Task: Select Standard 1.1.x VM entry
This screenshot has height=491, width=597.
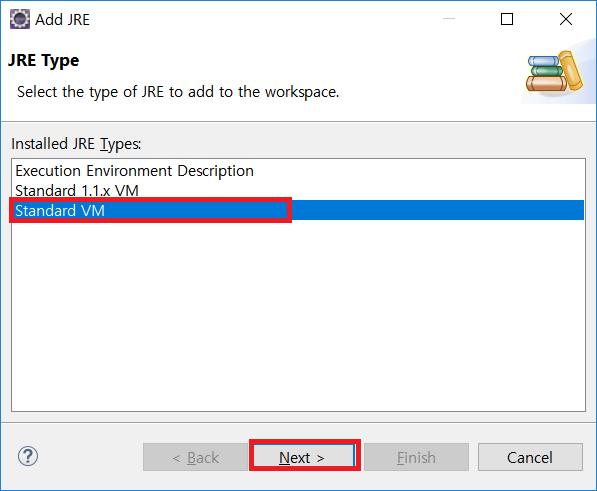Action: [x=298, y=190]
